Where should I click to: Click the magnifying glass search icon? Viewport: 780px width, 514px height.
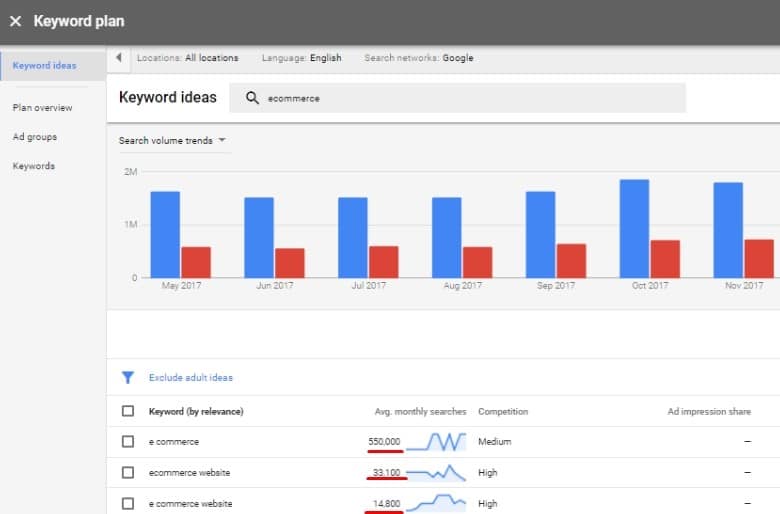tap(252, 98)
